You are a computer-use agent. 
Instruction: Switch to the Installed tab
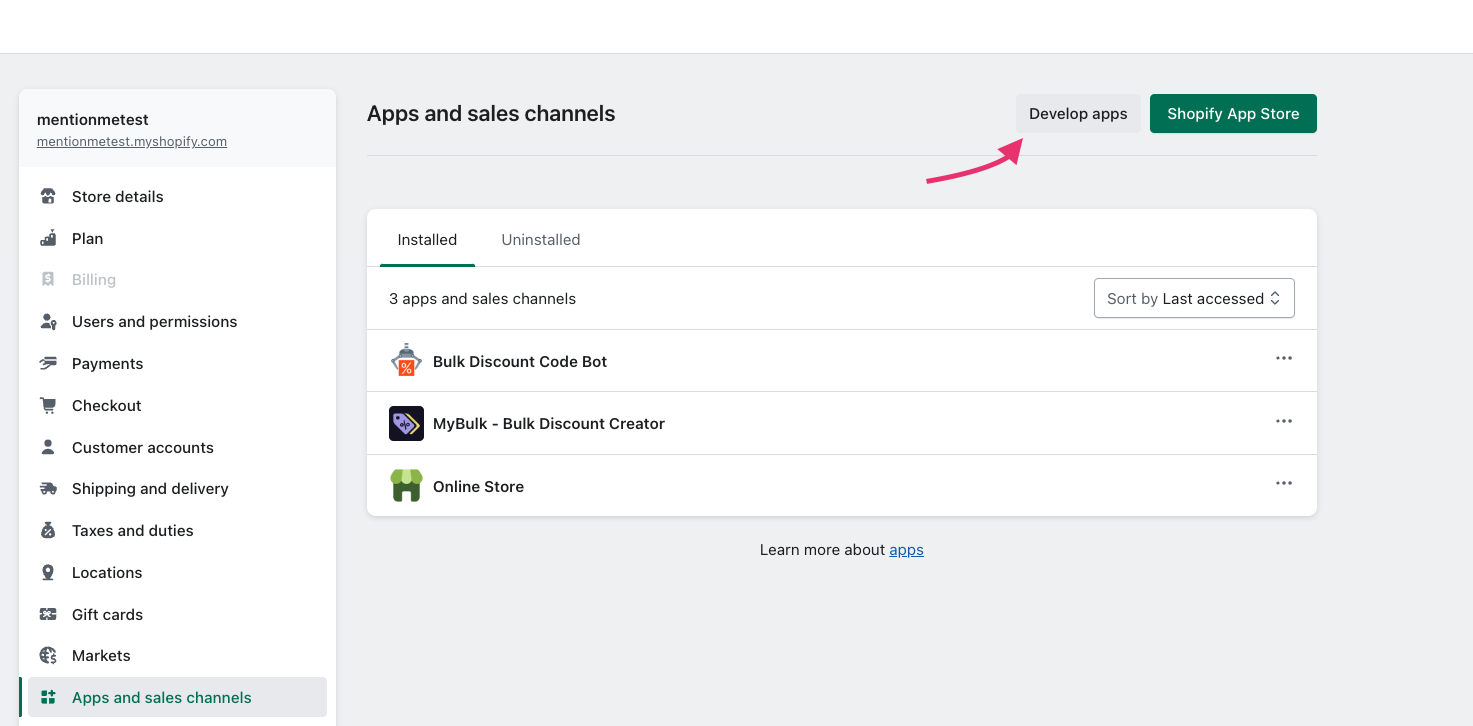pos(427,240)
